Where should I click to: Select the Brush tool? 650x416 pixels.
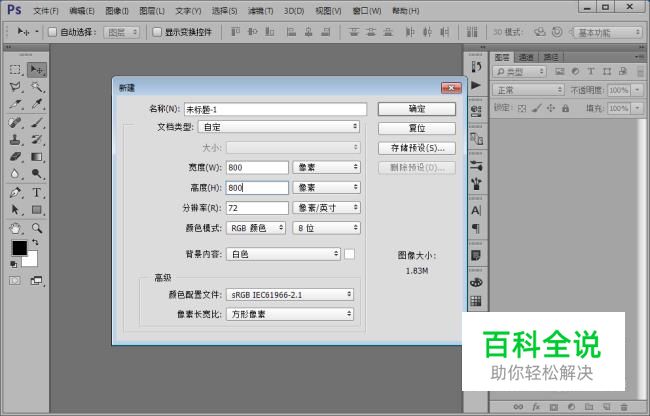pos(37,123)
